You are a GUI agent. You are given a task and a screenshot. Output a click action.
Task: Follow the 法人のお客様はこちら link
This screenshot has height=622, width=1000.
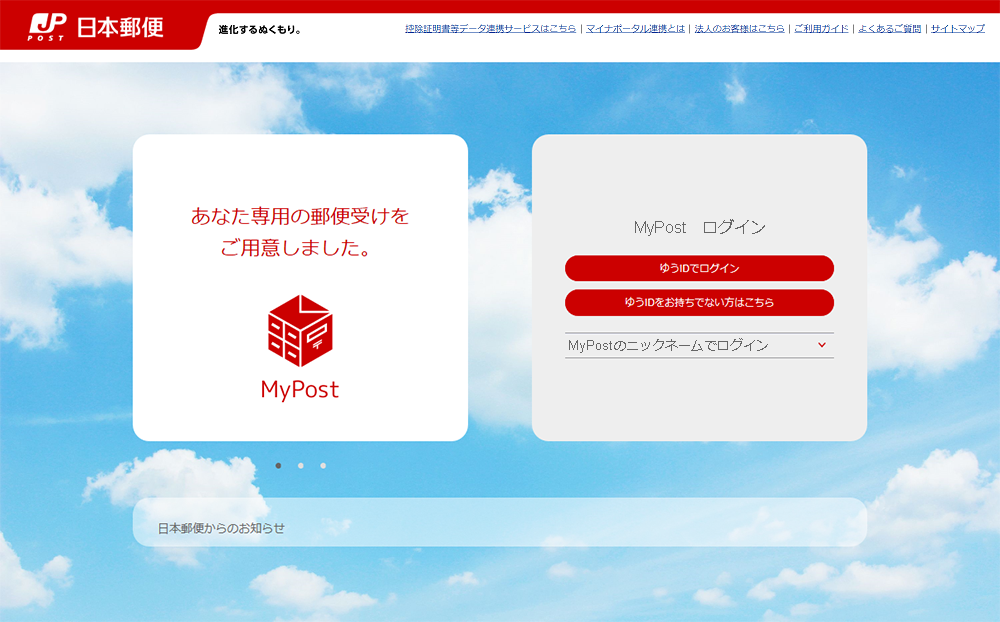(739, 29)
